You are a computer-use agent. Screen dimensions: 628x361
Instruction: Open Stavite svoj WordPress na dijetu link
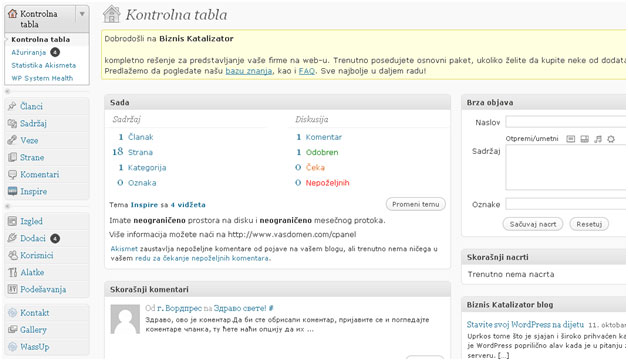(525, 325)
